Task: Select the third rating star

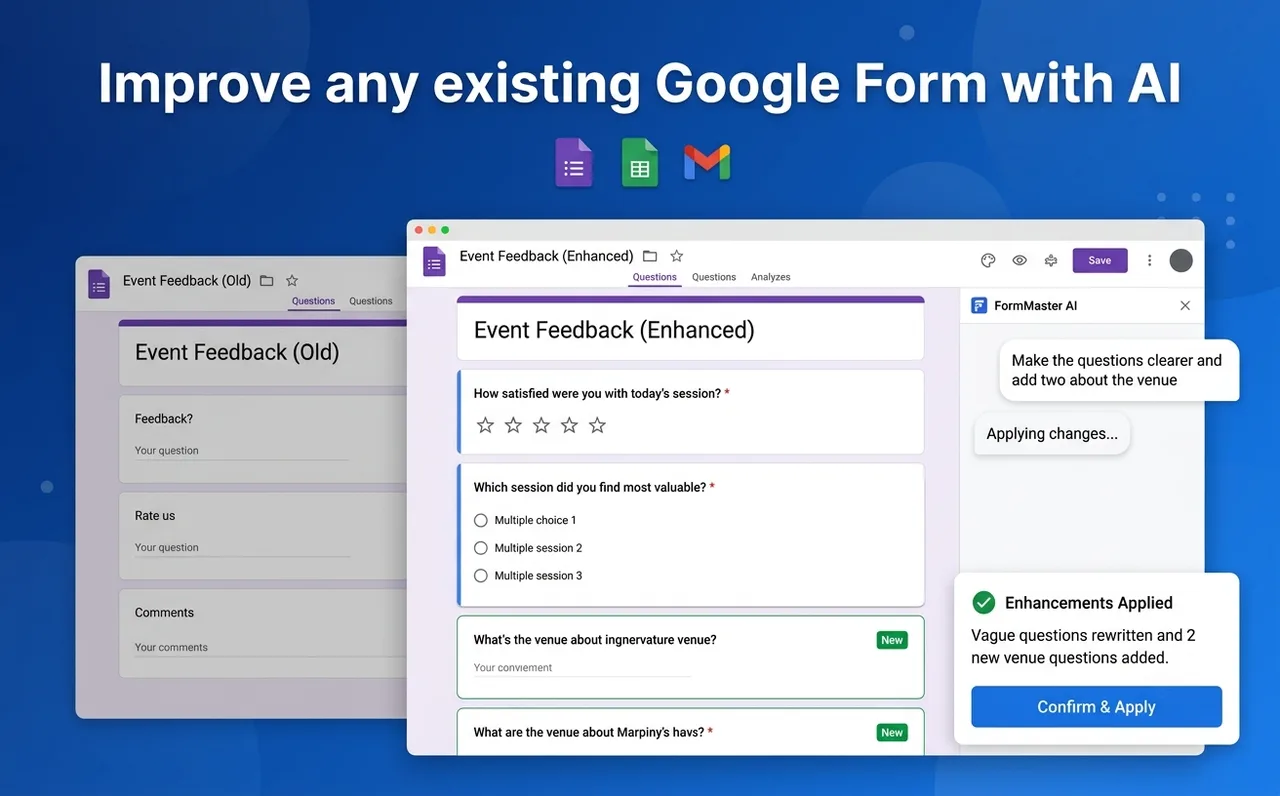Action: (541, 425)
